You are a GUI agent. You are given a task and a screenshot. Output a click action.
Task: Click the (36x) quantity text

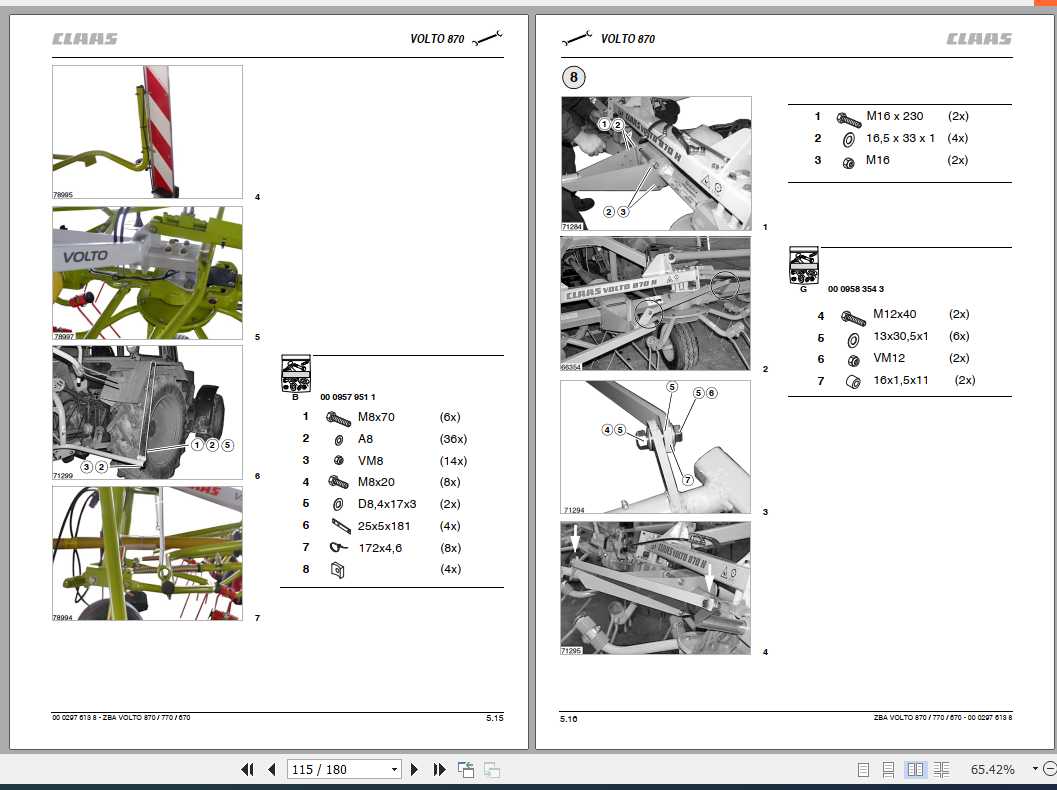[x=453, y=439]
